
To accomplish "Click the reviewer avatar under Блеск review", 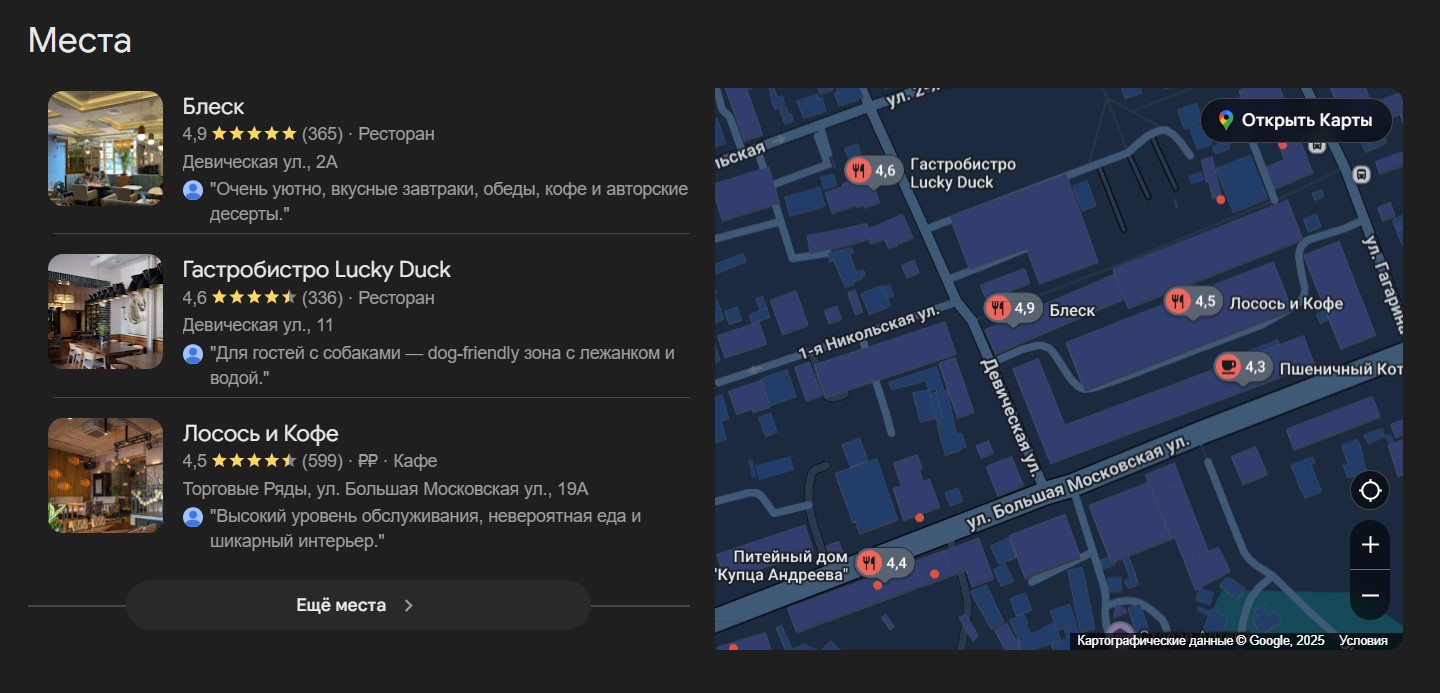I will (x=193, y=190).
